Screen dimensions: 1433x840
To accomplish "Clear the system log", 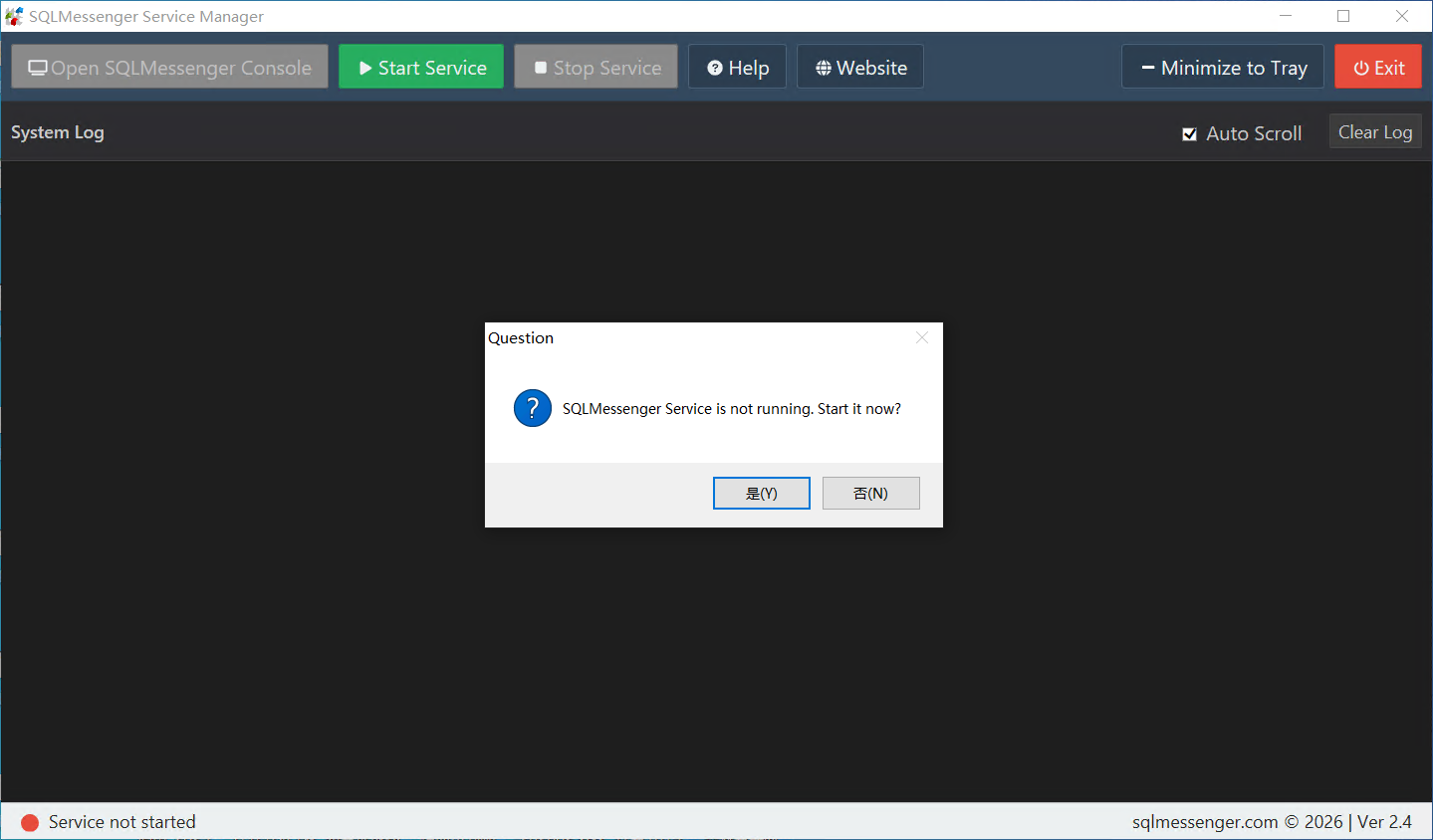I will click(1375, 131).
